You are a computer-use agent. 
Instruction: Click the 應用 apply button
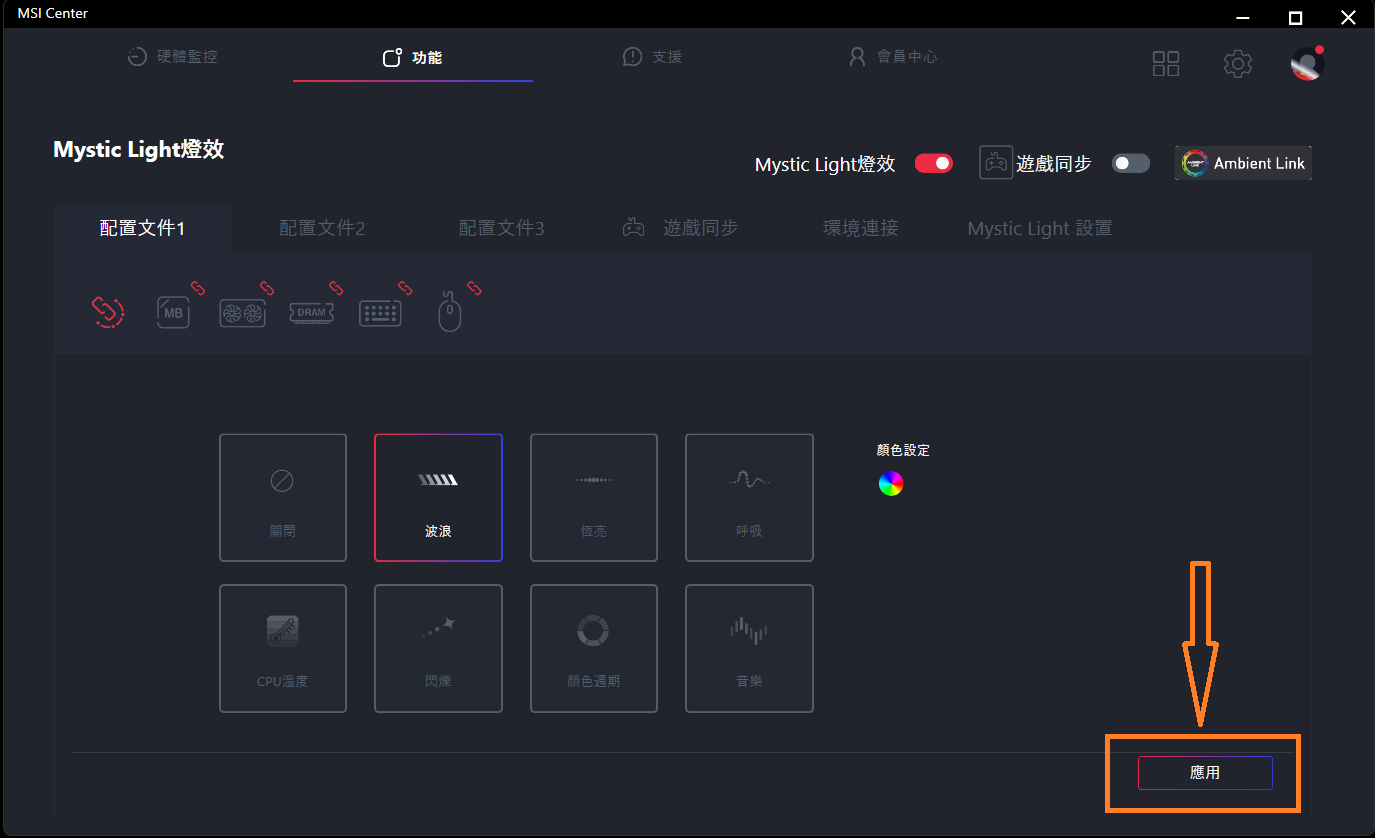tap(1205, 773)
